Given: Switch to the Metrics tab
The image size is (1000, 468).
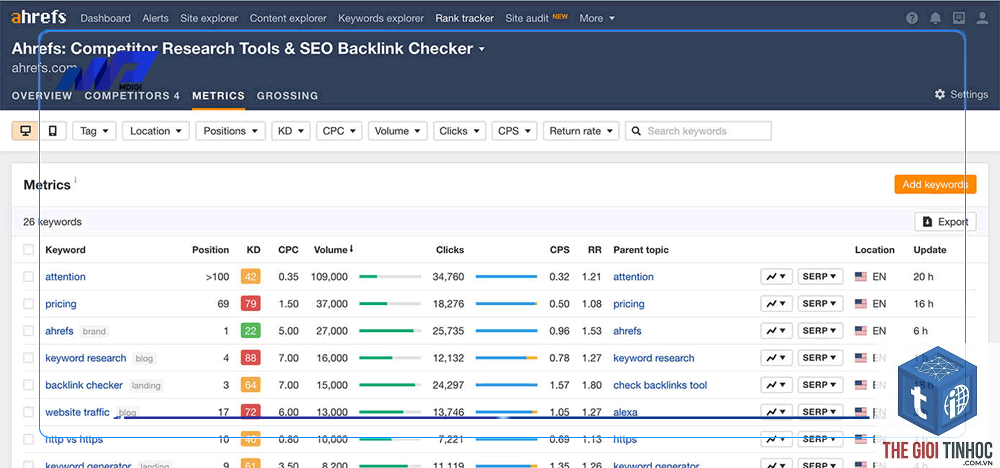Looking at the screenshot, I should pyautogui.click(x=218, y=96).
